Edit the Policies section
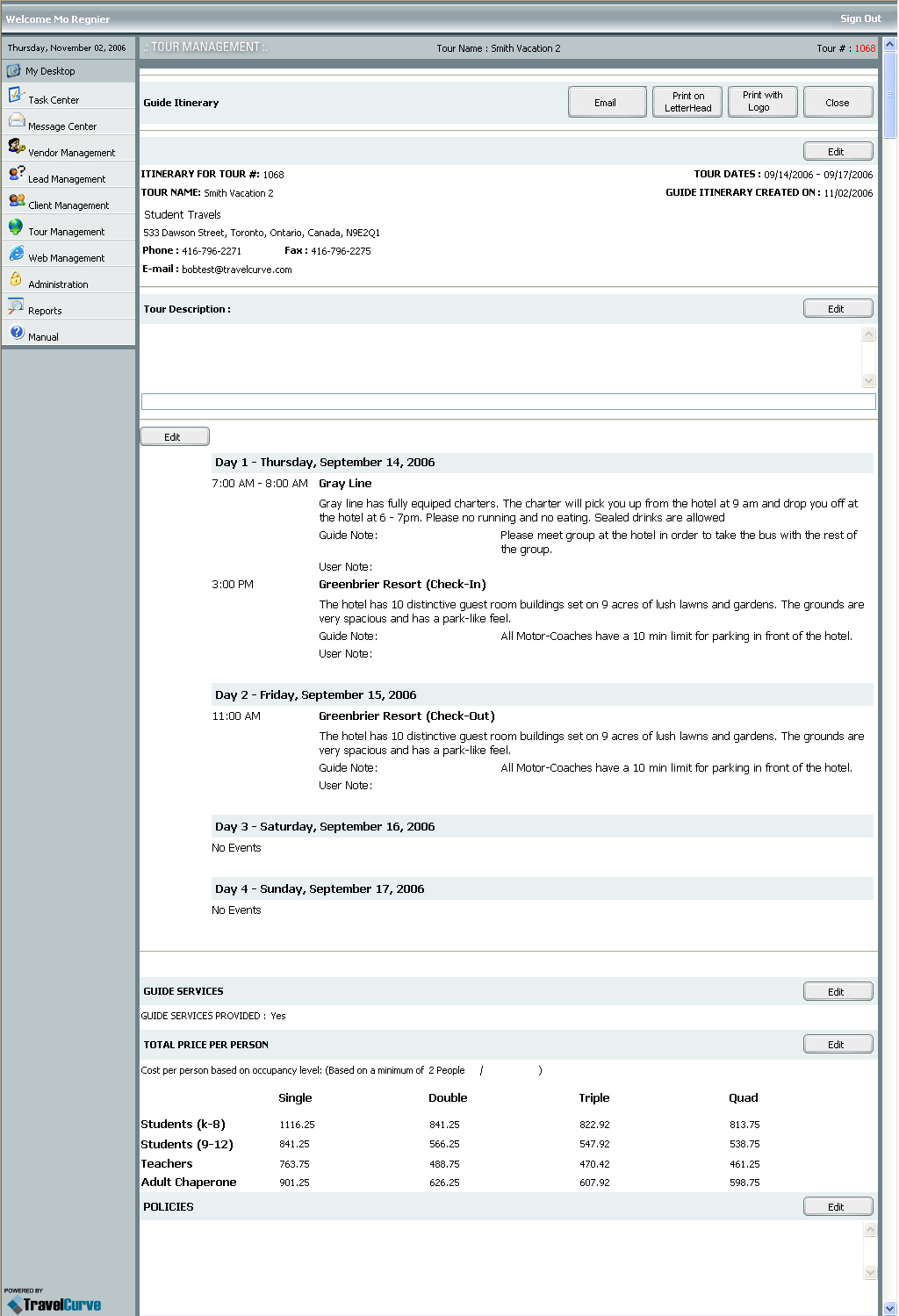The height and width of the screenshot is (1316, 899). click(x=838, y=1206)
